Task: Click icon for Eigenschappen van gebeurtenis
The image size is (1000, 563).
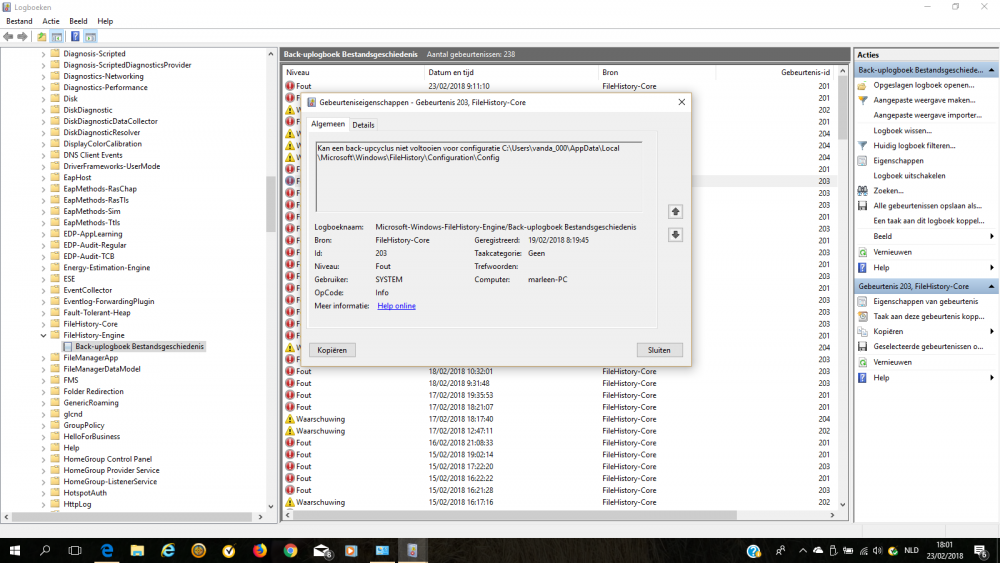Action: [862, 302]
